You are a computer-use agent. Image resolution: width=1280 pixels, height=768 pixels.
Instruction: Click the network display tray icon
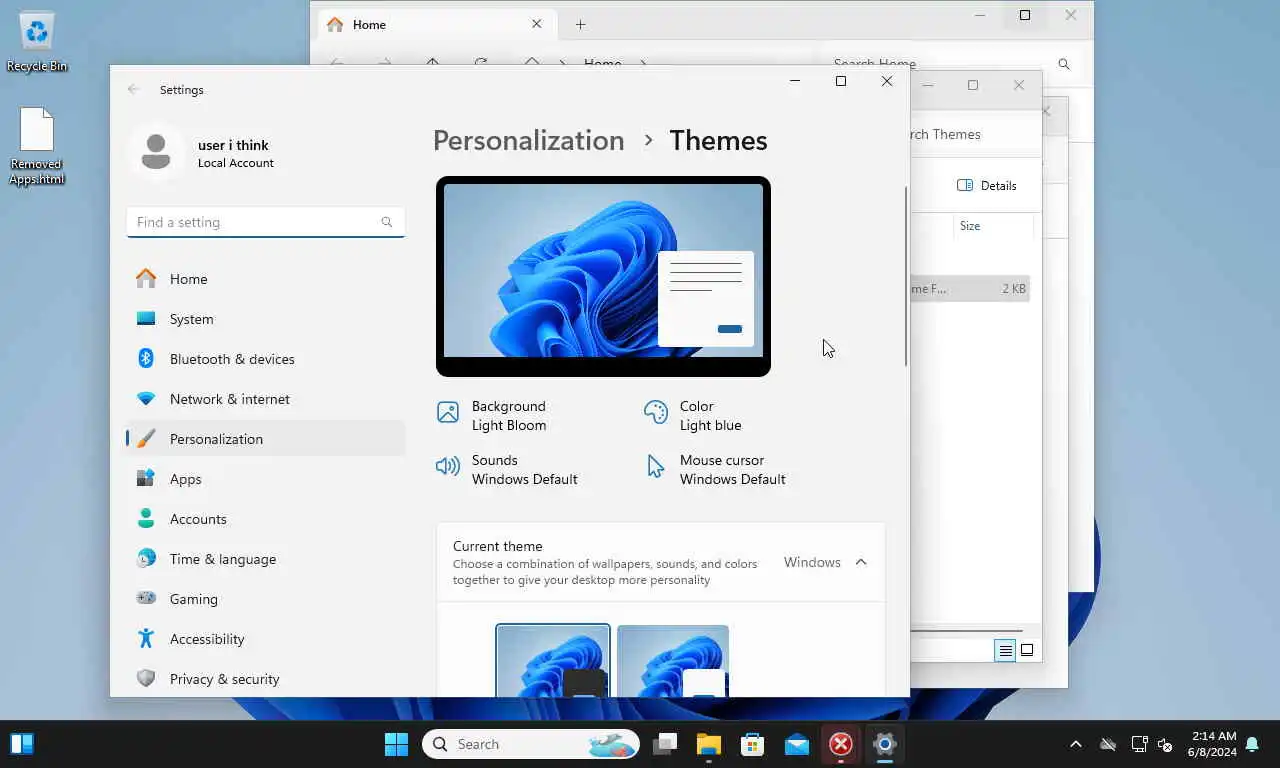[x=1139, y=744]
